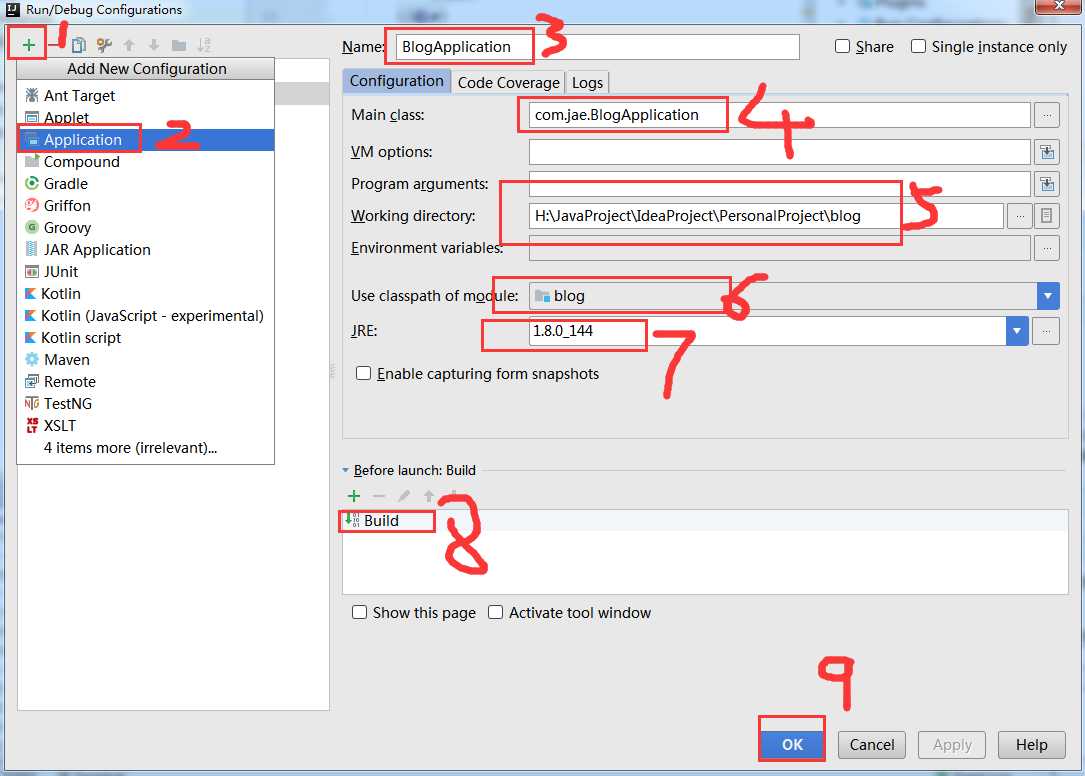This screenshot has height=776, width=1085.
Task: Click the Main class input field
Action: pyautogui.click(x=780, y=115)
